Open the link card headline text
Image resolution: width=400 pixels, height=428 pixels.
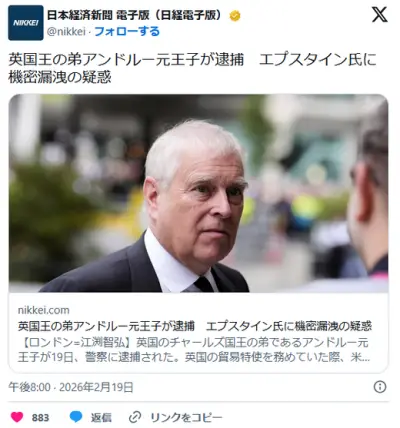click(x=195, y=326)
